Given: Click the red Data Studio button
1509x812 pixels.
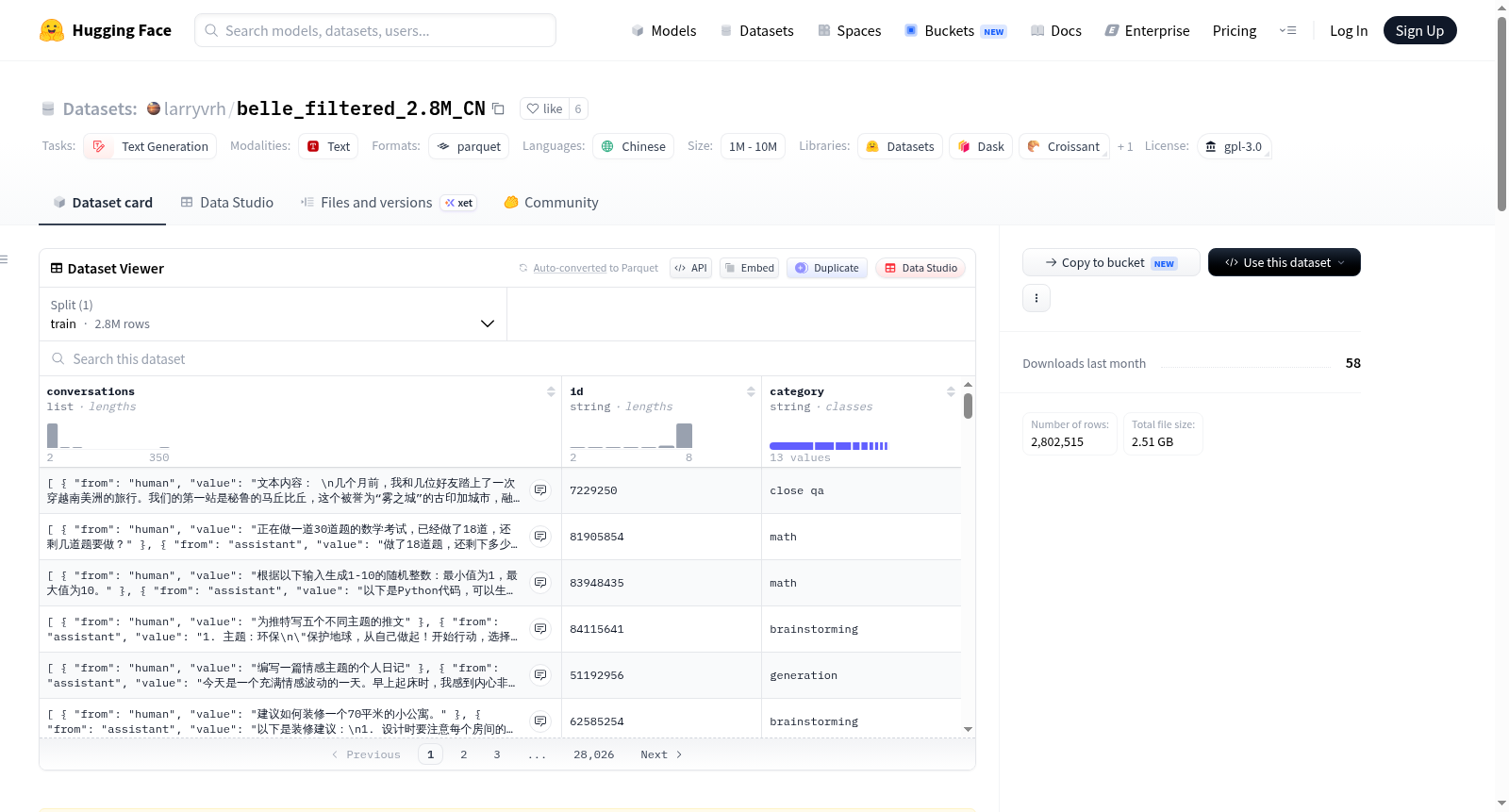Looking at the screenshot, I should tap(920, 268).
